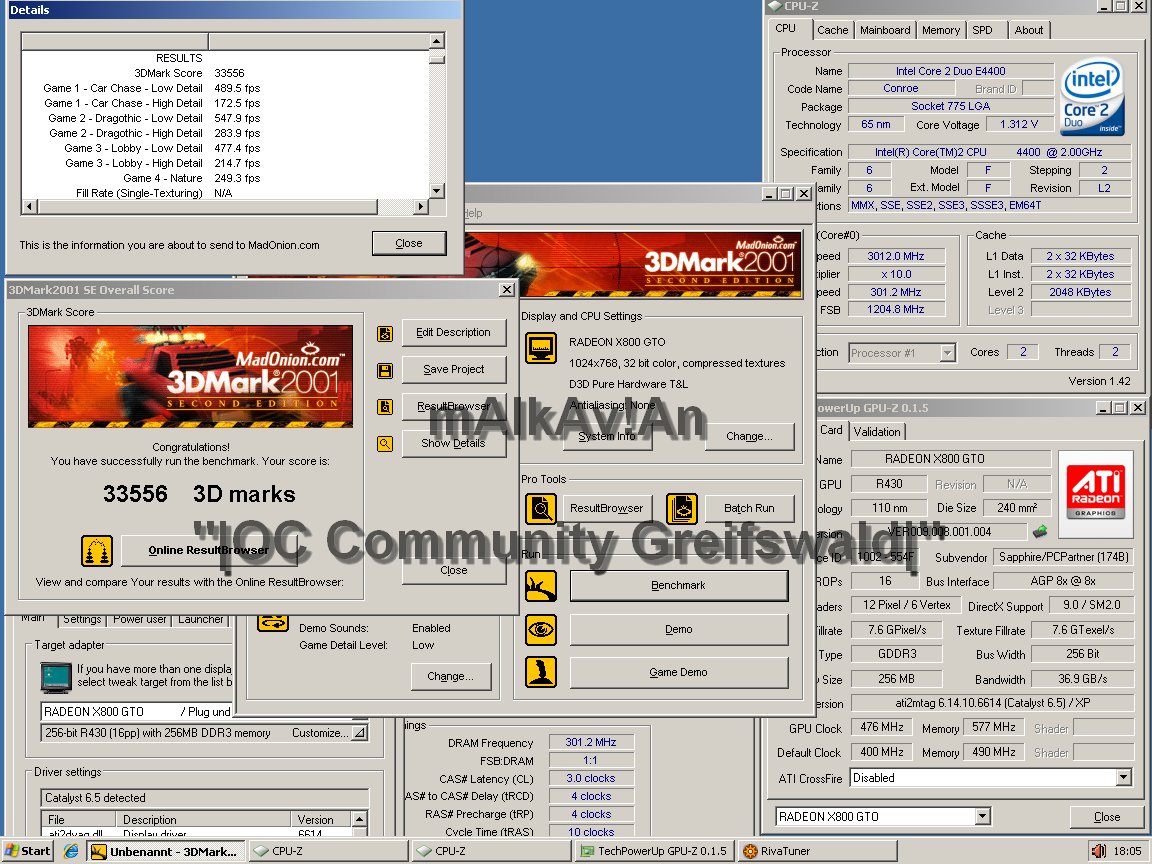This screenshot has width=1152, height=864.
Task: Click the Pro Tools ResultBrowser magnifier icon
Action: click(541, 508)
